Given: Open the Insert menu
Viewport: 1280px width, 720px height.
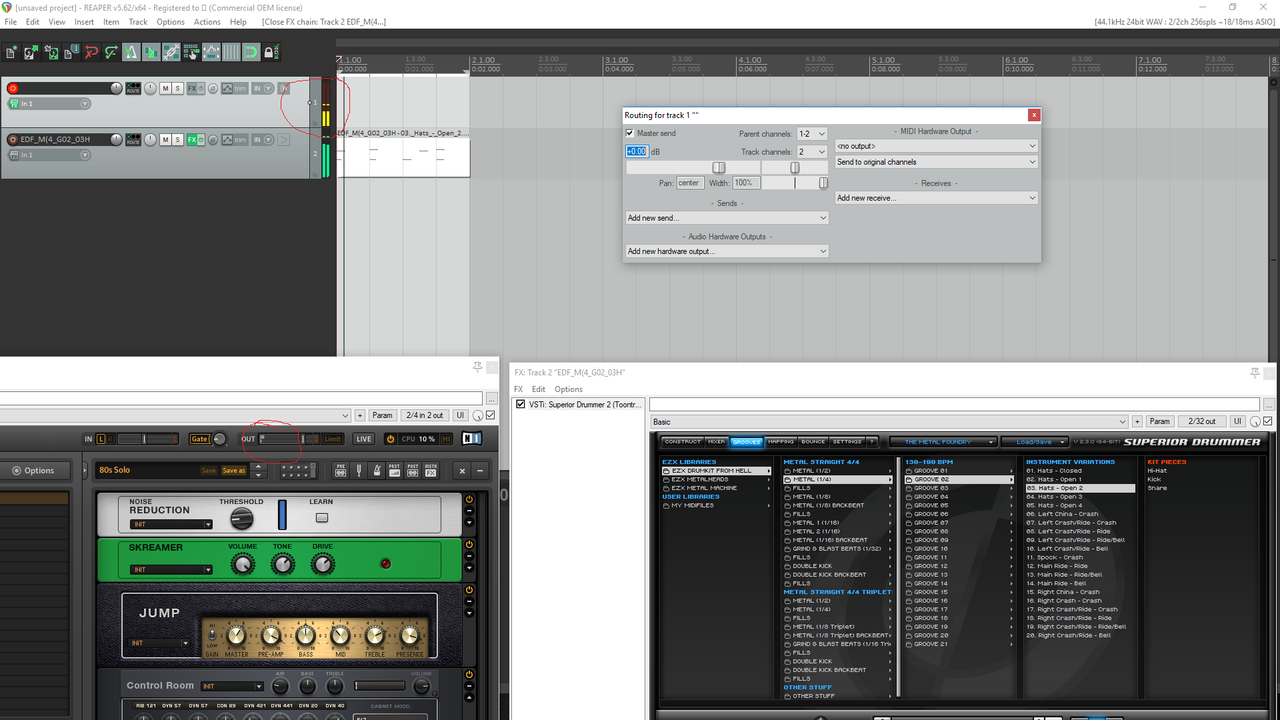Looking at the screenshot, I should (84, 21).
